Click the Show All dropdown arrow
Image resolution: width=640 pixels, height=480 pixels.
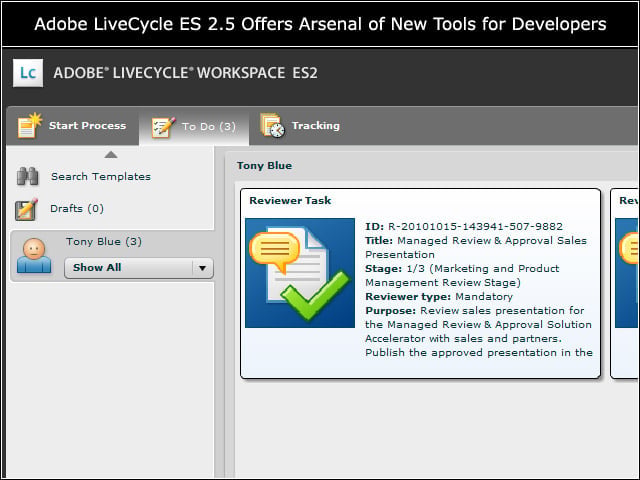pyautogui.click(x=202, y=268)
